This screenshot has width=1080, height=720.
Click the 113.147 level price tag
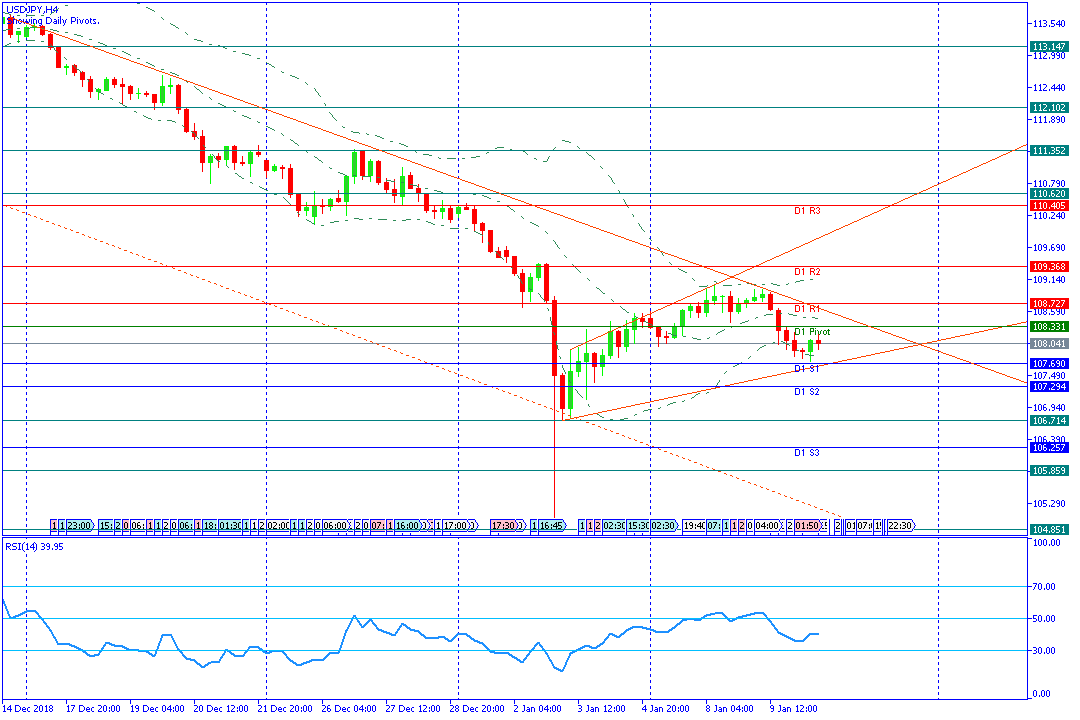click(x=1048, y=47)
